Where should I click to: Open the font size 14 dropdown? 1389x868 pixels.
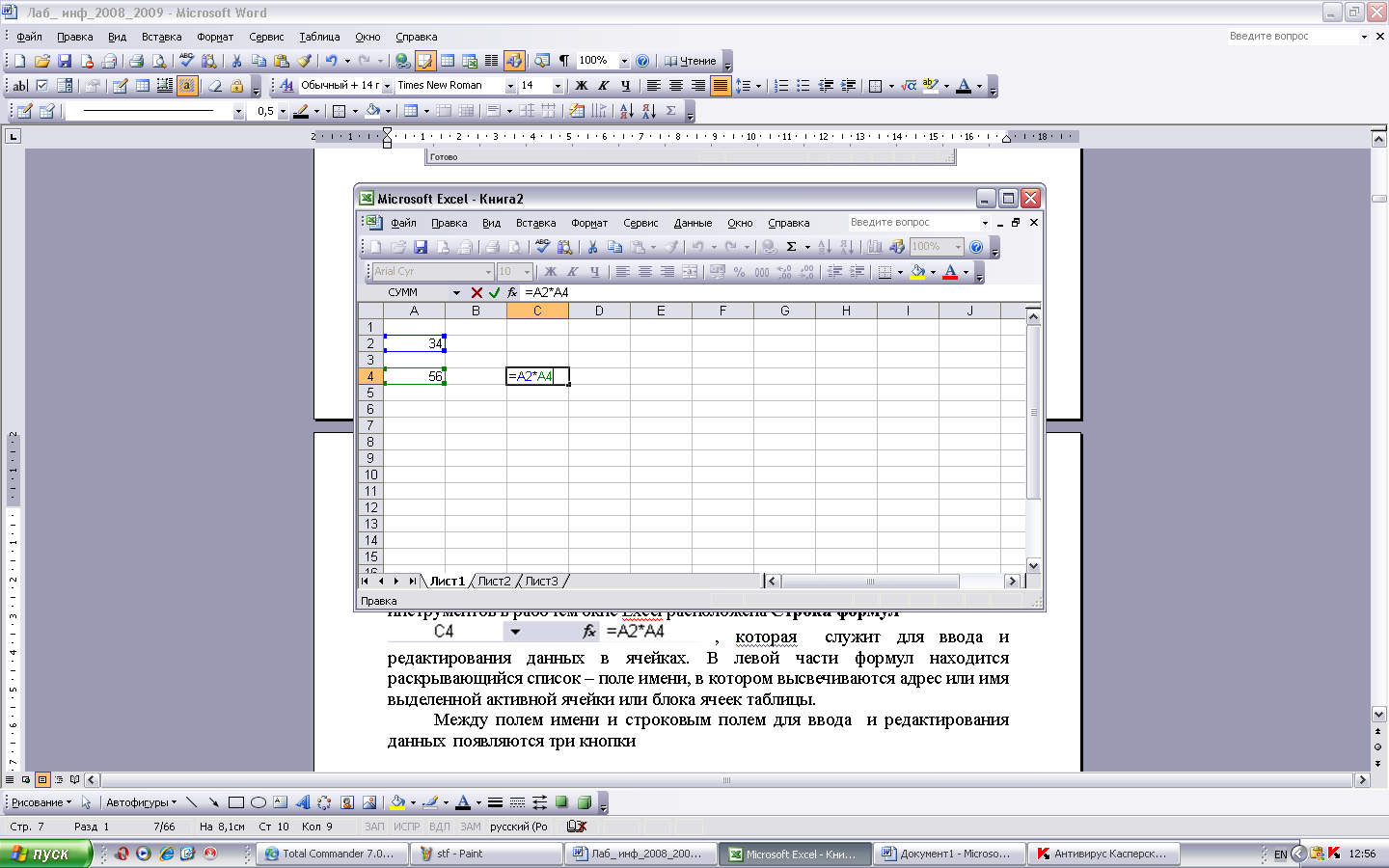point(558,86)
